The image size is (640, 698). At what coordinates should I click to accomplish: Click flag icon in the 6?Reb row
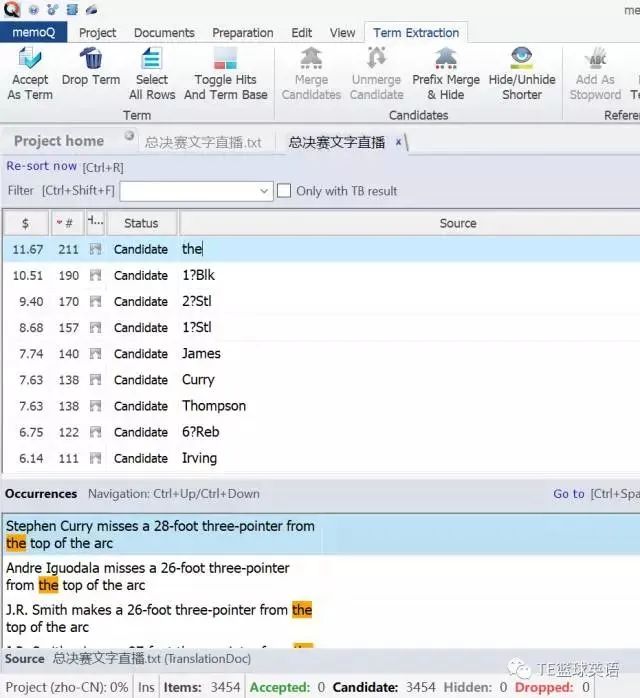(95, 432)
